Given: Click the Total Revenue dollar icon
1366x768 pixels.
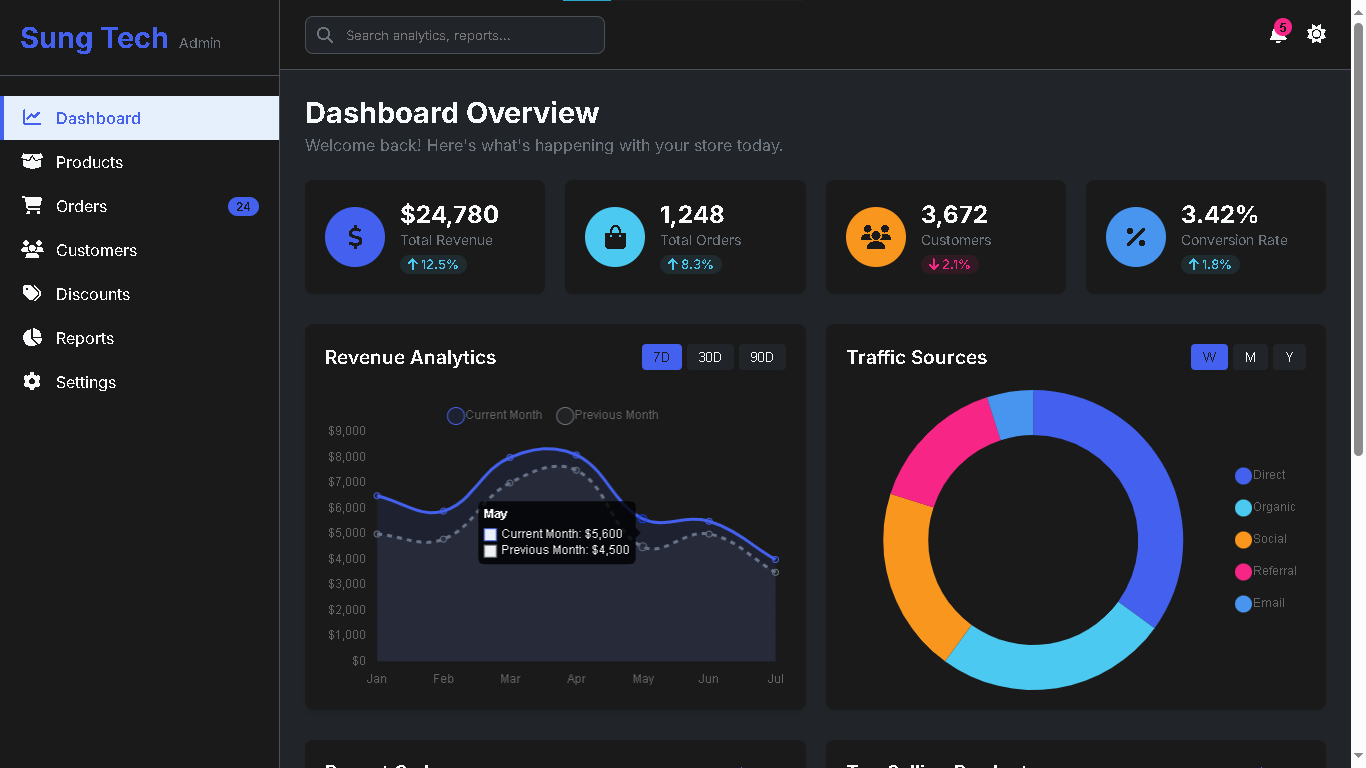Looking at the screenshot, I should [355, 237].
